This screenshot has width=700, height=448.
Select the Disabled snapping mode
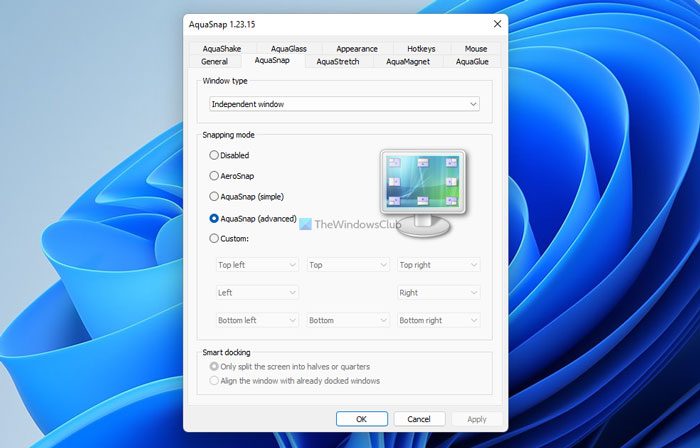click(229, 155)
